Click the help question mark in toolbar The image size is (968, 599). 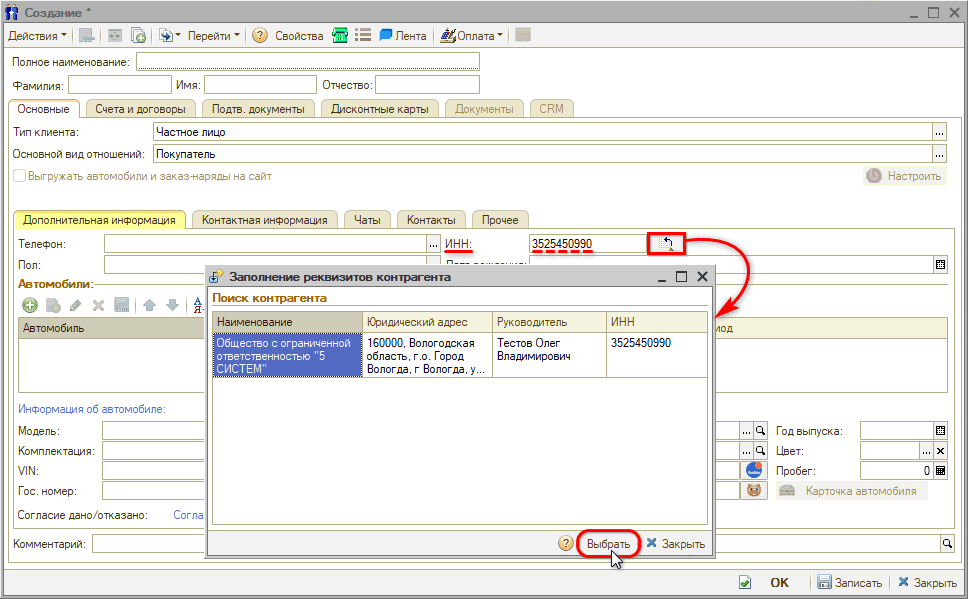point(260,35)
